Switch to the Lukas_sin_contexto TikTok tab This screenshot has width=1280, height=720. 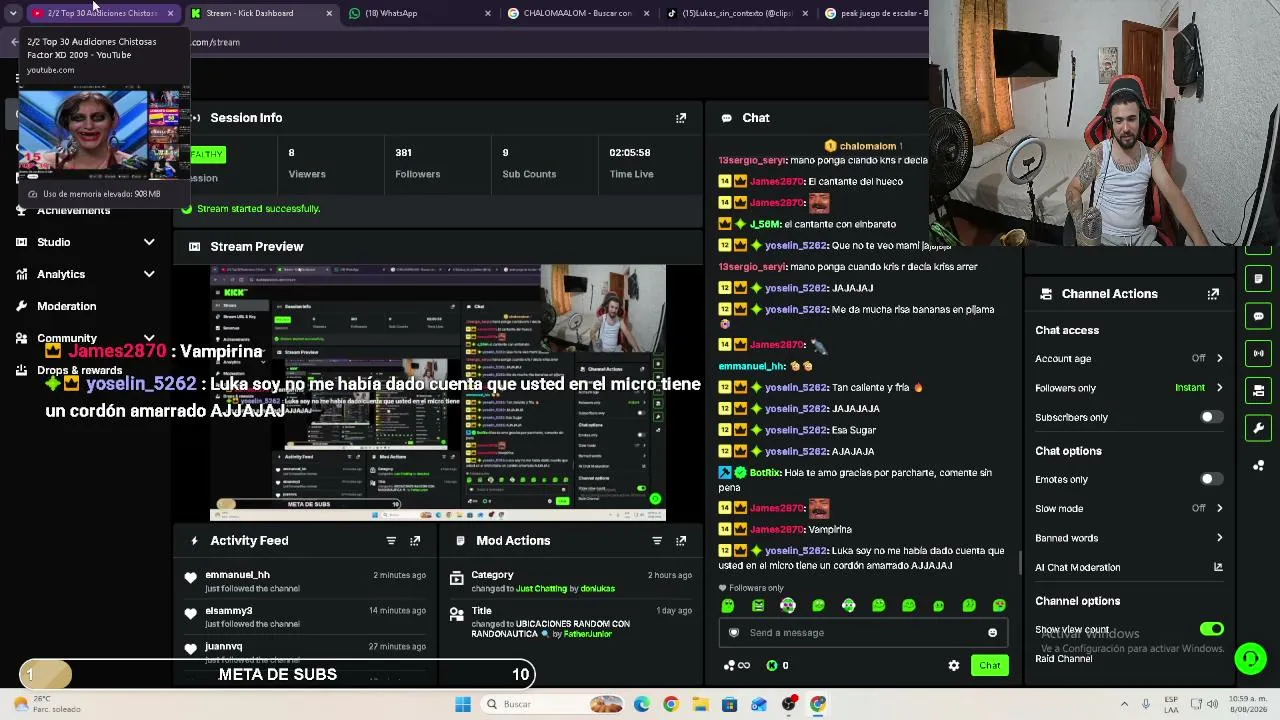coord(737,13)
